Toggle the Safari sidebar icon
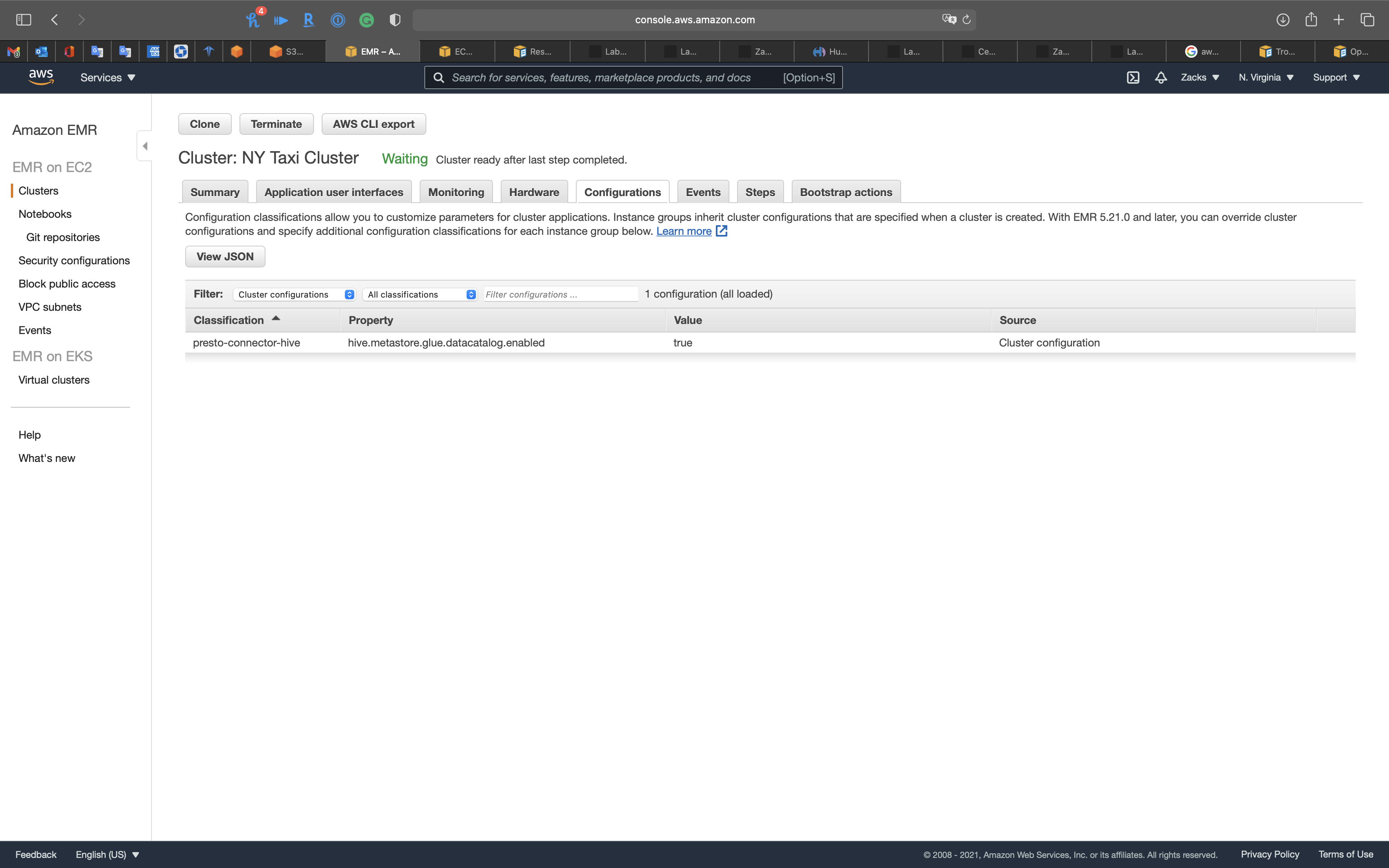The width and height of the screenshot is (1389, 868). [x=24, y=19]
